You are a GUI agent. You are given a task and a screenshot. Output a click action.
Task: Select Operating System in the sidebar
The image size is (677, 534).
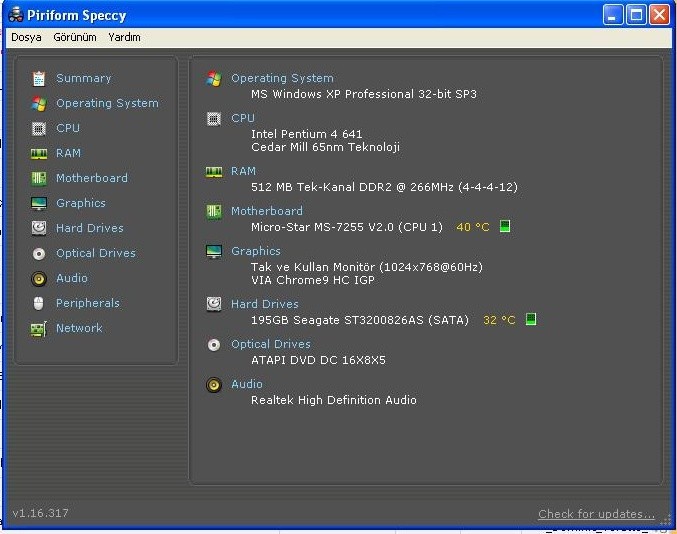pos(108,103)
